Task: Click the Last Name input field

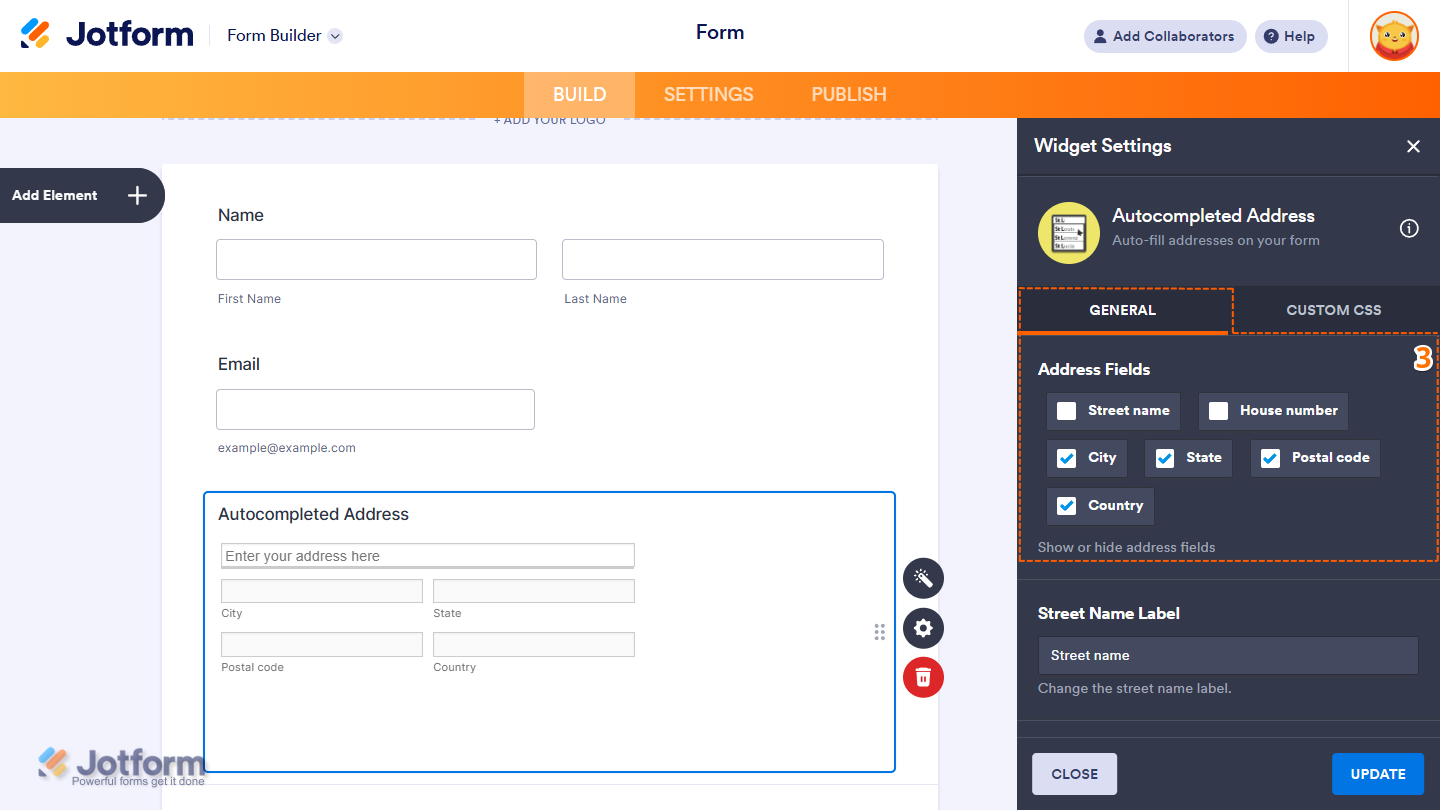Action: point(723,259)
